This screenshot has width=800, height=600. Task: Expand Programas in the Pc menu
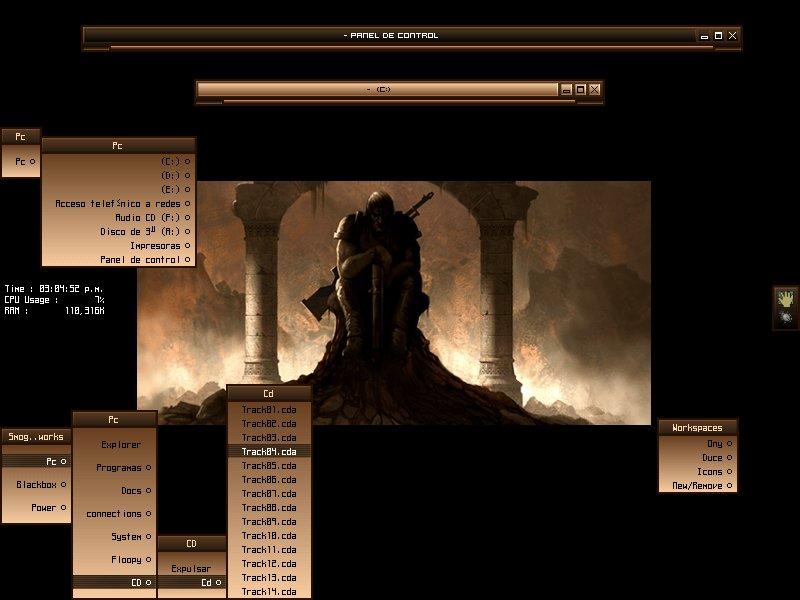coord(114,467)
